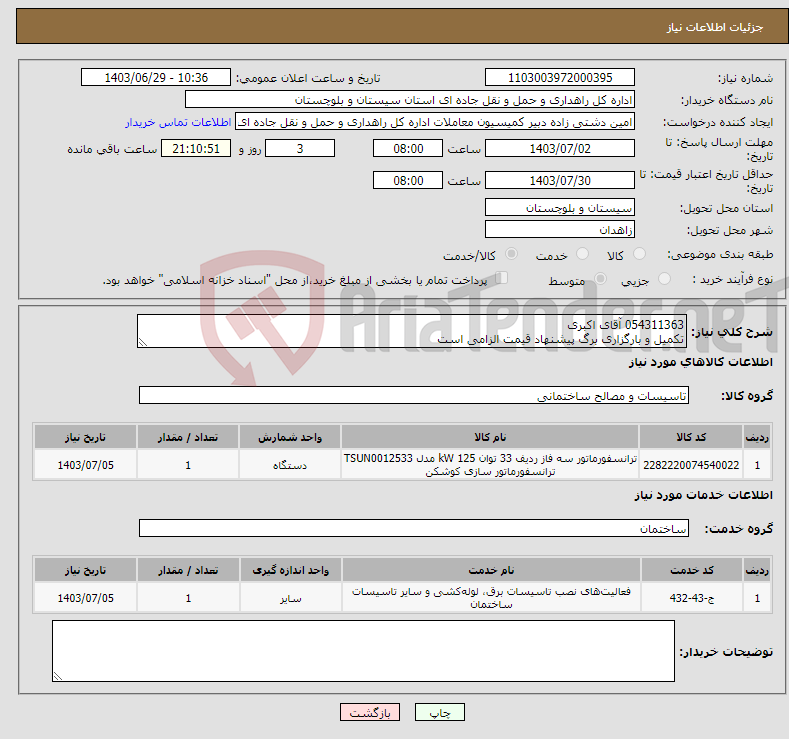Select the متوسط purchase type radio
Viewport: 789px width, 739px height.
600,279
